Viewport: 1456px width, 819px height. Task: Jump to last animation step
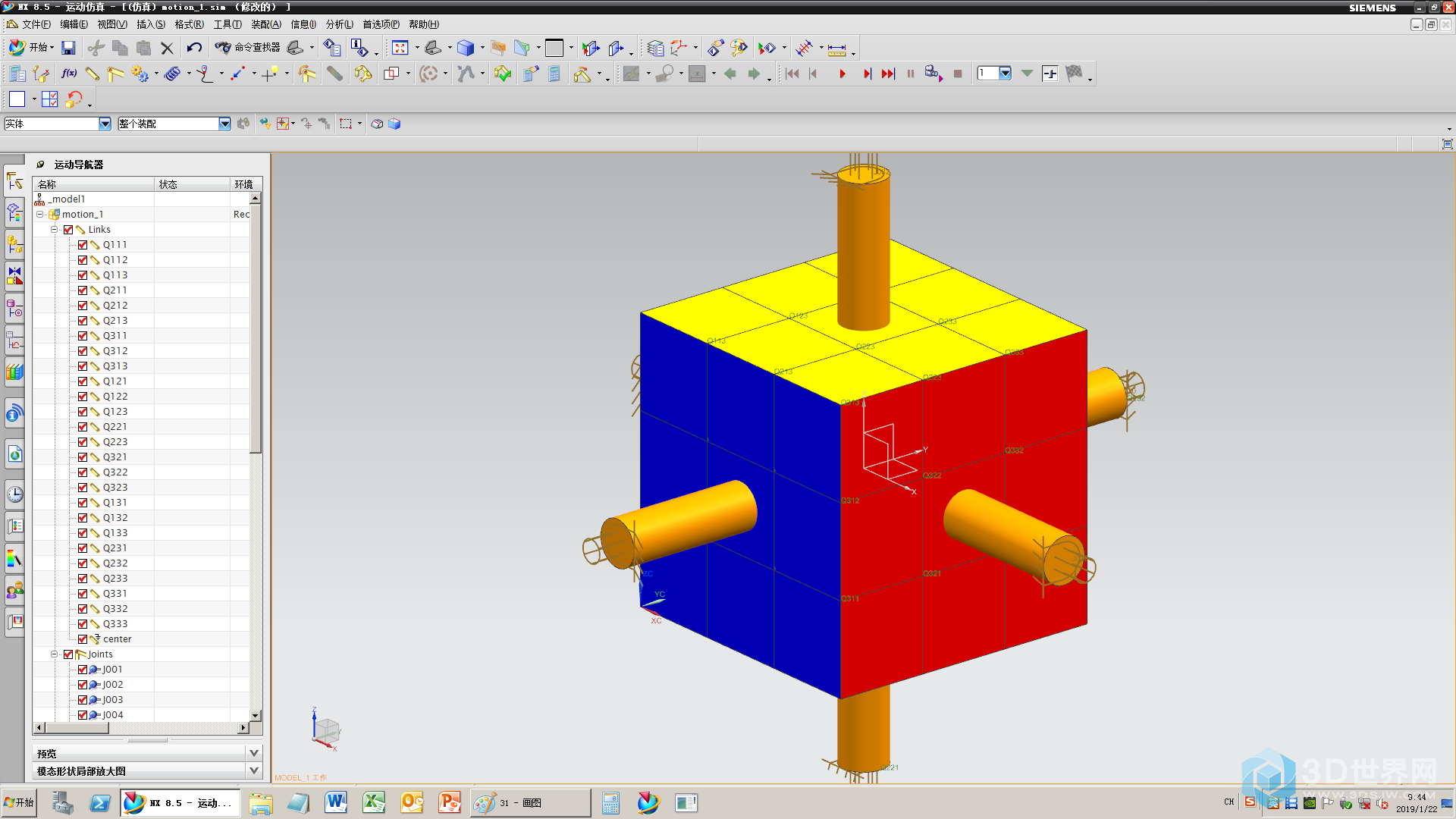(x=888, y=74)
